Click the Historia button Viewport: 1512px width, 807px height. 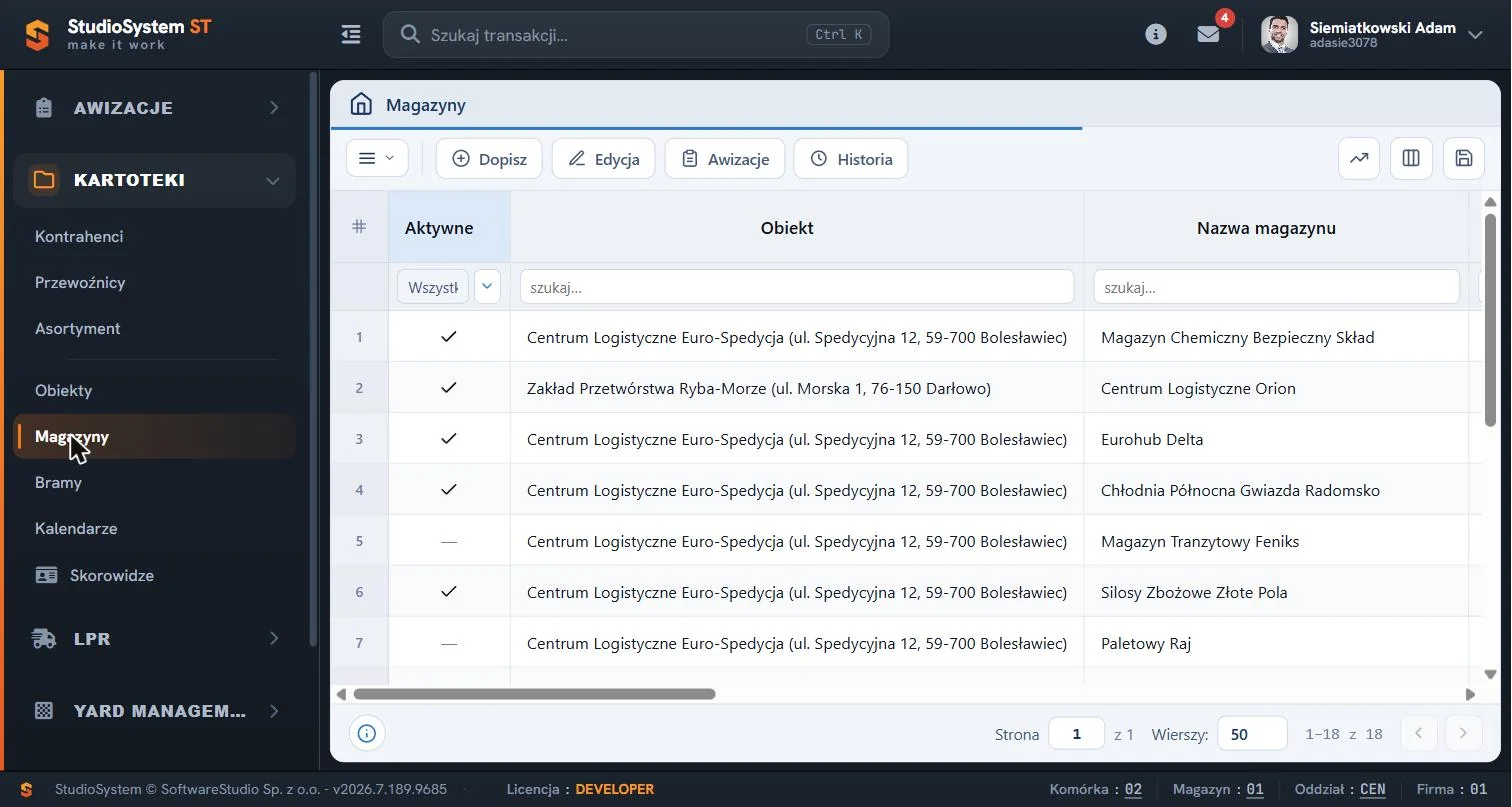pos(851,158)
